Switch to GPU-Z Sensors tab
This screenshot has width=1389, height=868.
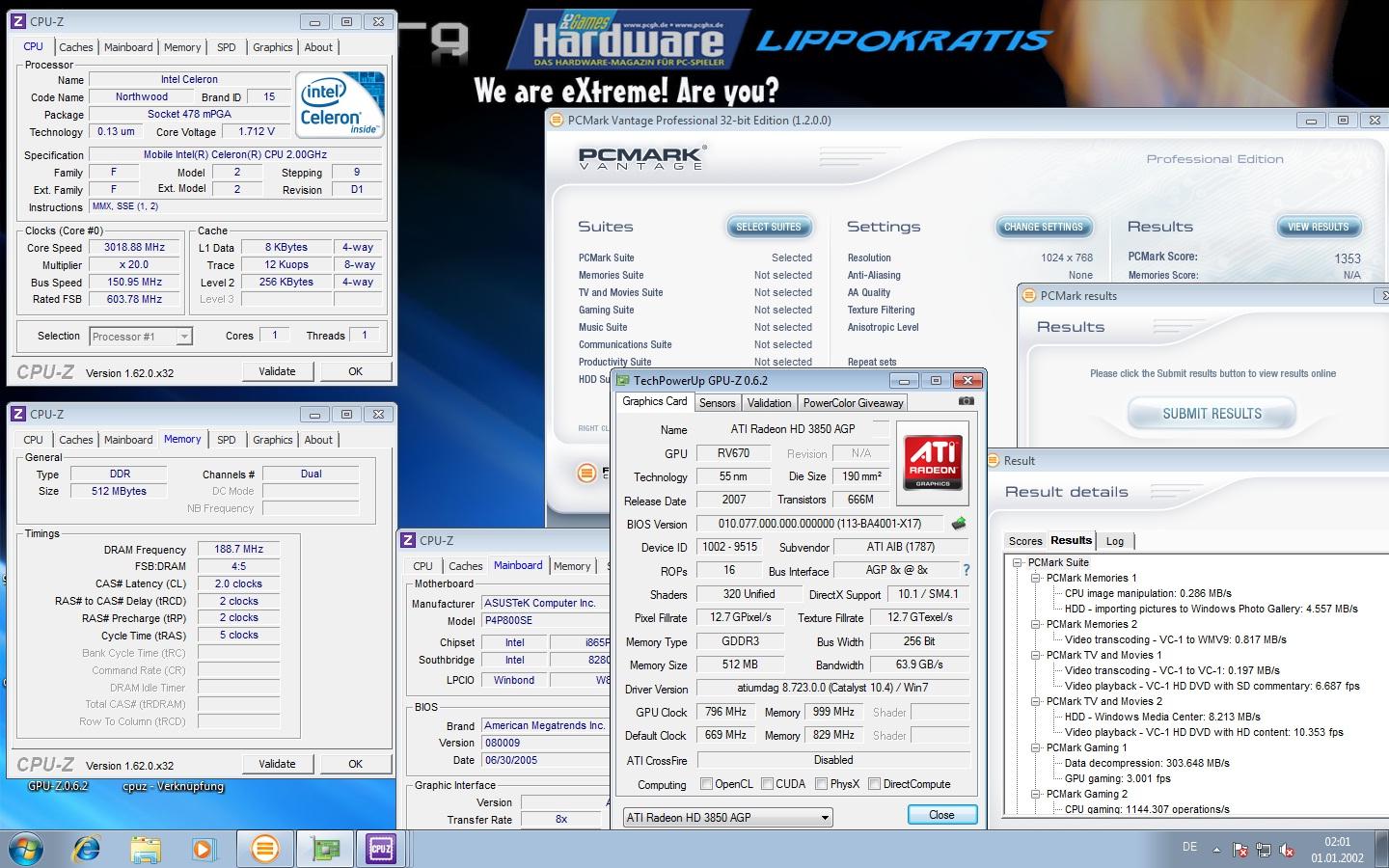(x=717, y=403)
